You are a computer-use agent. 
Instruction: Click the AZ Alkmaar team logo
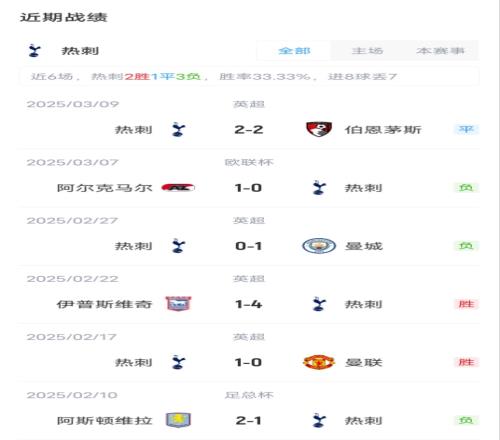click(178, 188)
